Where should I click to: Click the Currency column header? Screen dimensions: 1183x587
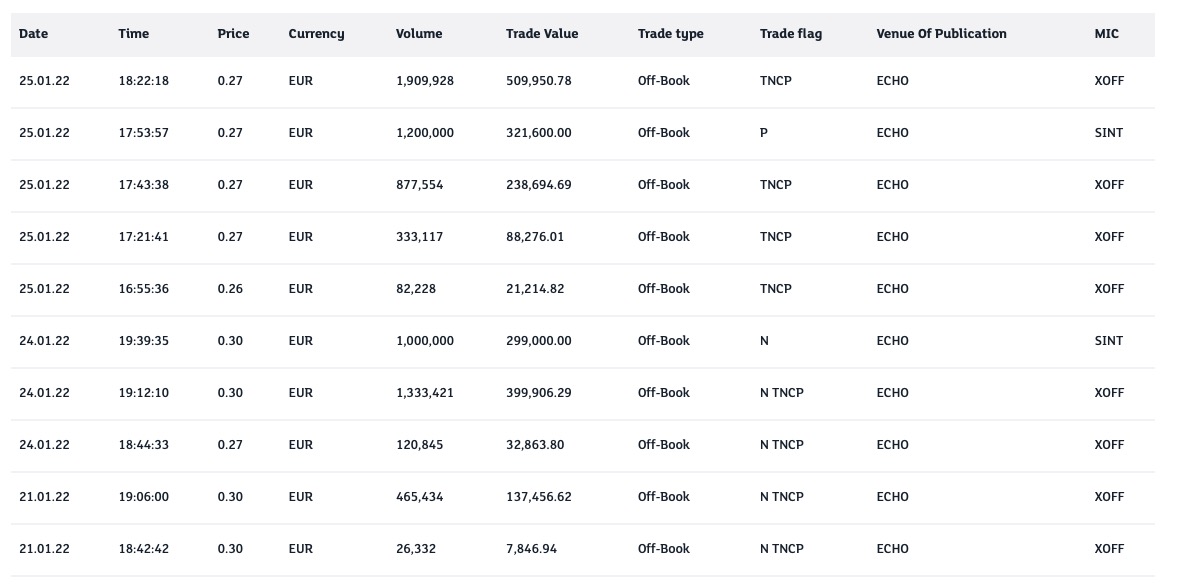pyautogui.click(x=316, y=34)
